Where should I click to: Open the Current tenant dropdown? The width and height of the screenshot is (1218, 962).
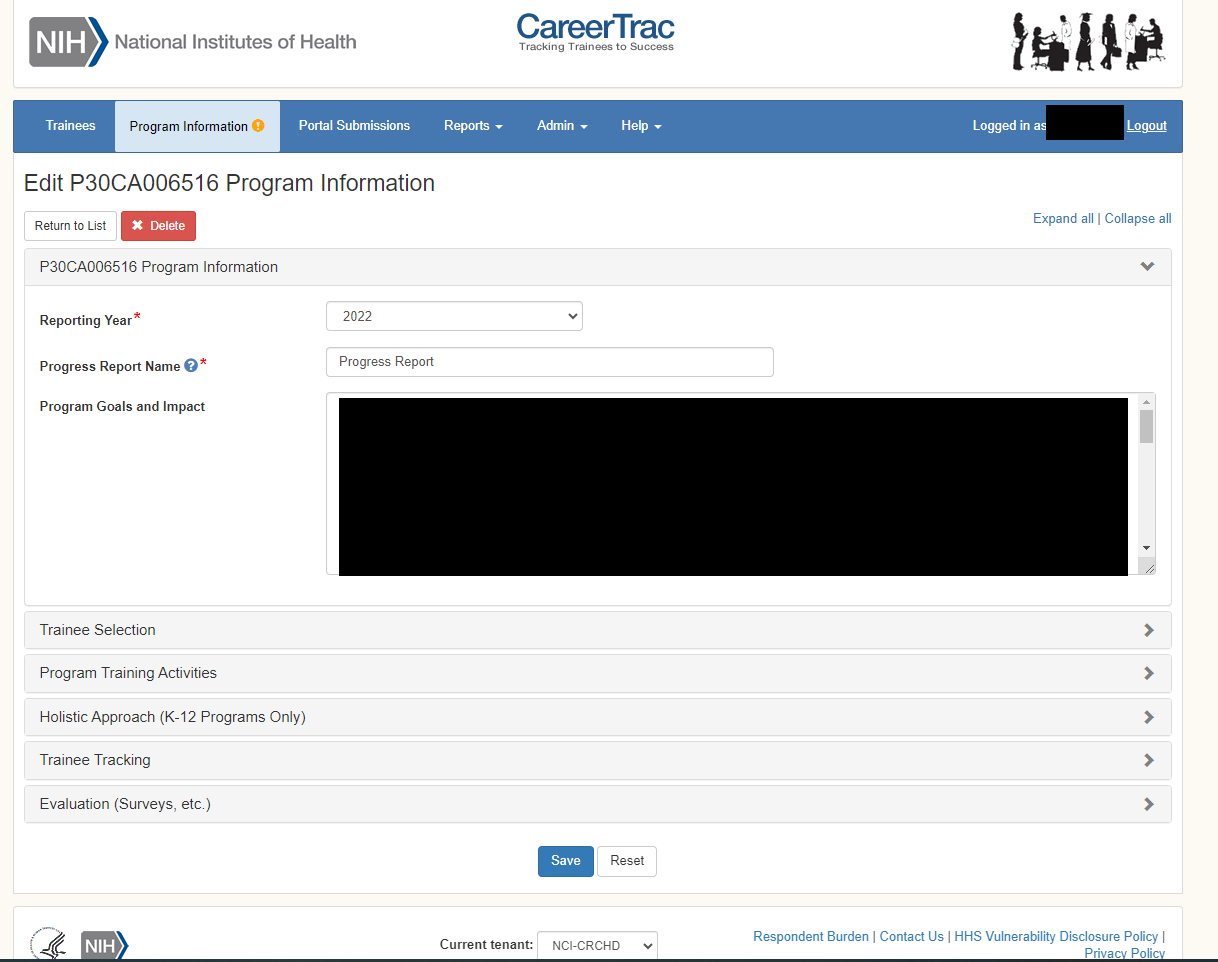(x=598, y=945)
